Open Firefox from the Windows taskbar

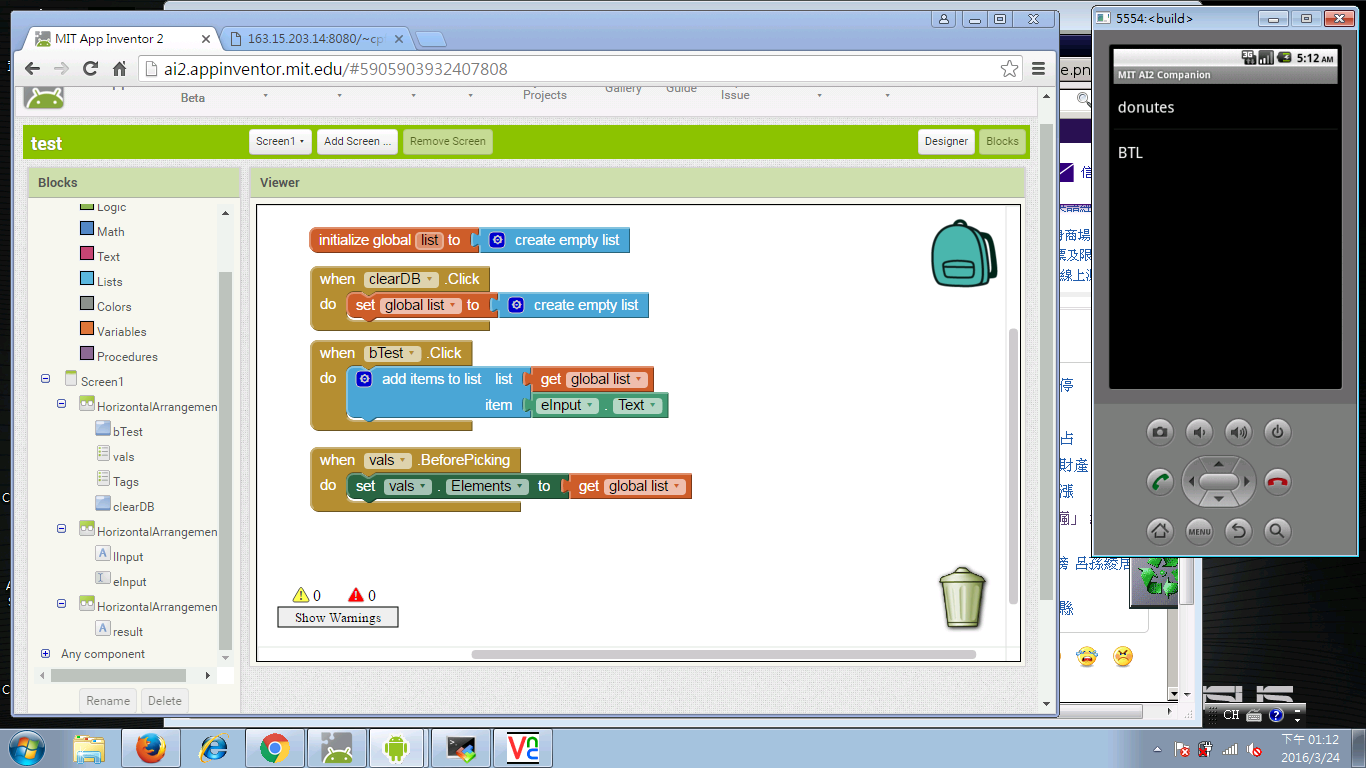coord(151,747)
